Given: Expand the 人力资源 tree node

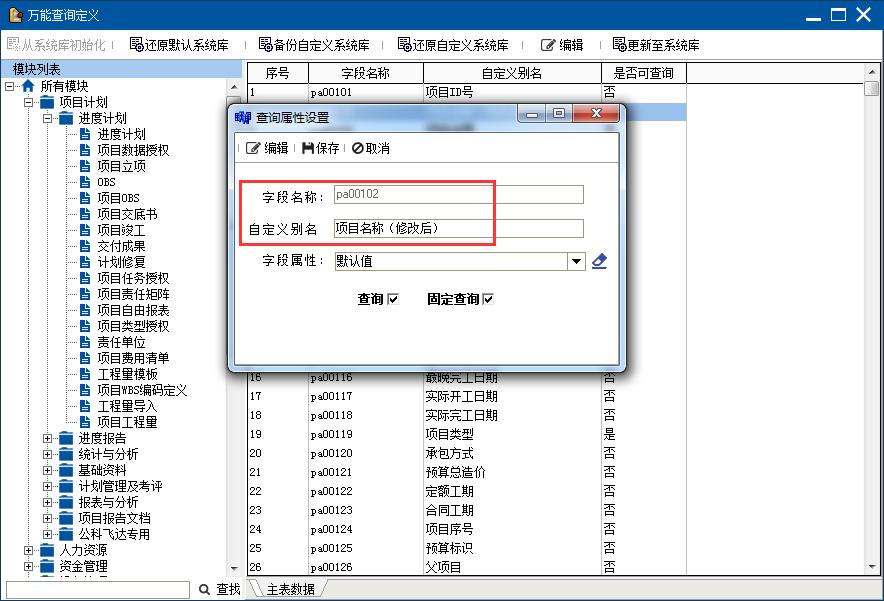Looking at the screenshot, I should coord(29,550).
